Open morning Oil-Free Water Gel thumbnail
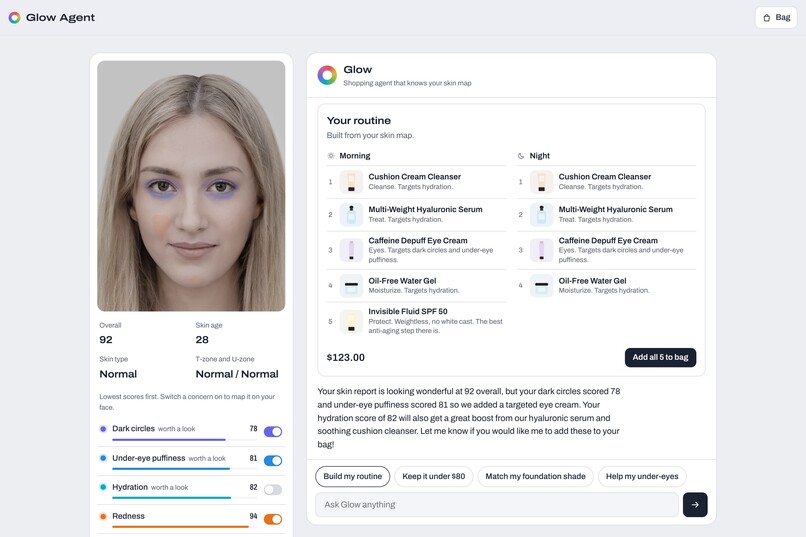 tap(351, 285)
